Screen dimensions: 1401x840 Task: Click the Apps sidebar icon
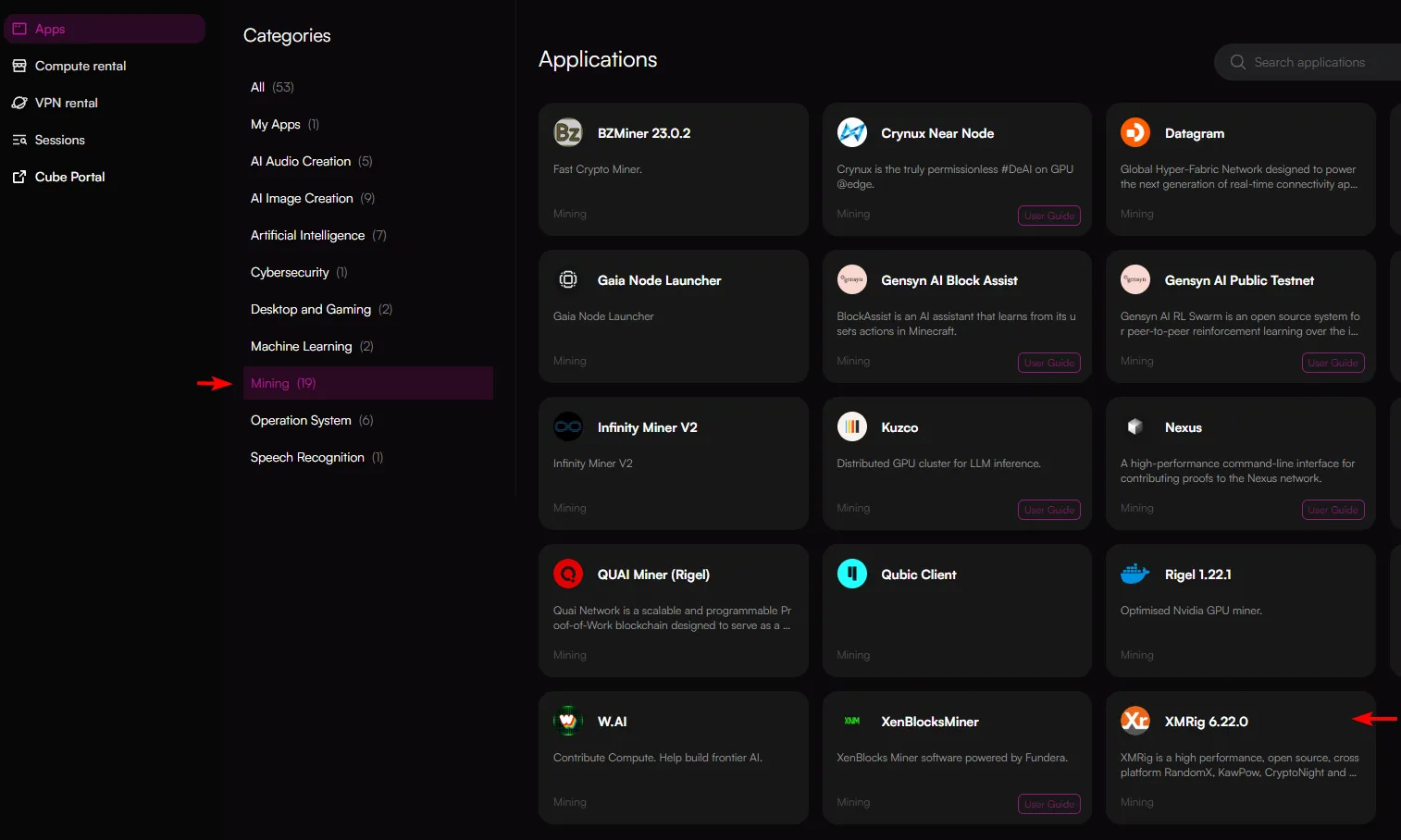click(19, 29)
